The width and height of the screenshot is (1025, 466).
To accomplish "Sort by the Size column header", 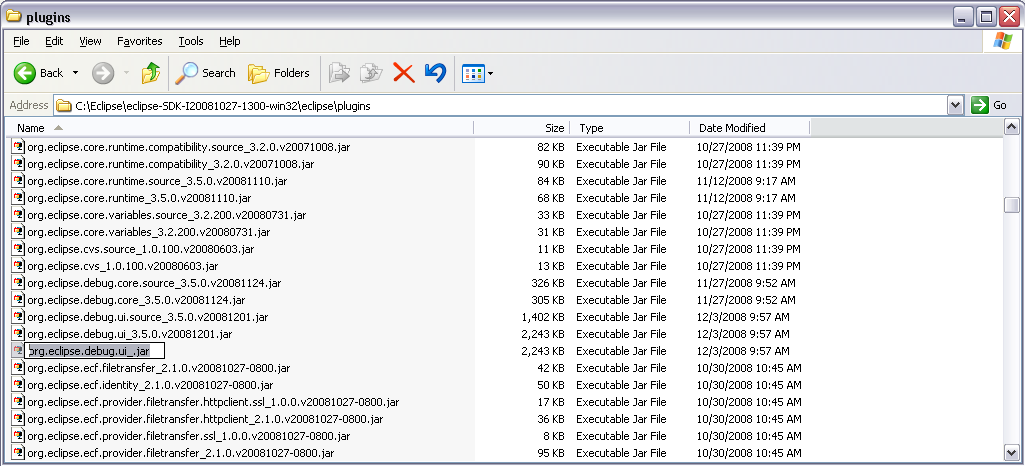I will pyautogui.click(x=522, y=128).
